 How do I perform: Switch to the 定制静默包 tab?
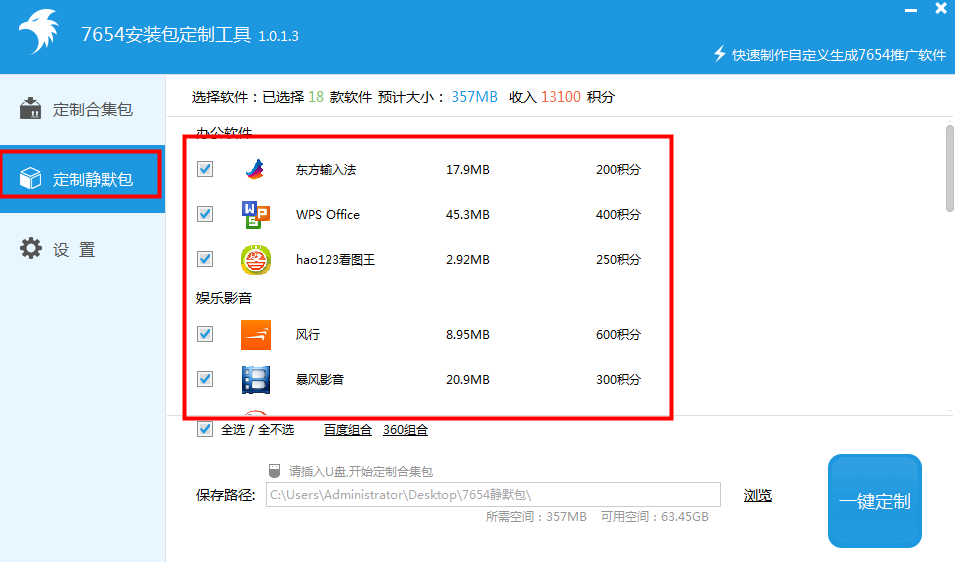point(82,178)
